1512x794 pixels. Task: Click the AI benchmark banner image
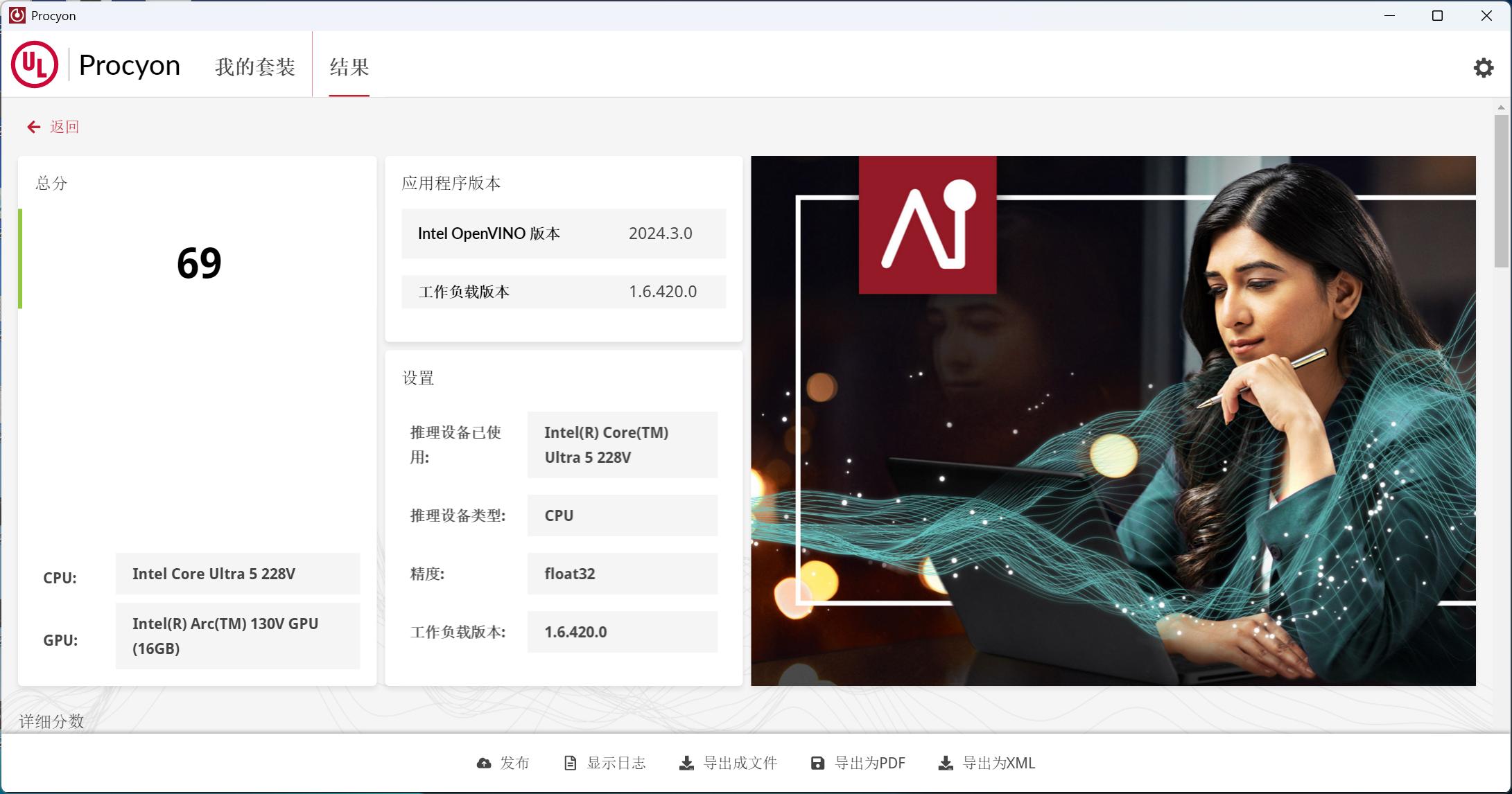tap(1113, 421)
